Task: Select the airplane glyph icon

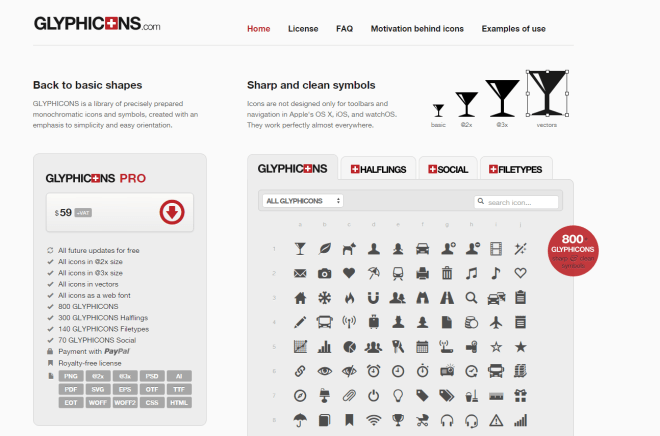Action: click(x=496, y=322)
